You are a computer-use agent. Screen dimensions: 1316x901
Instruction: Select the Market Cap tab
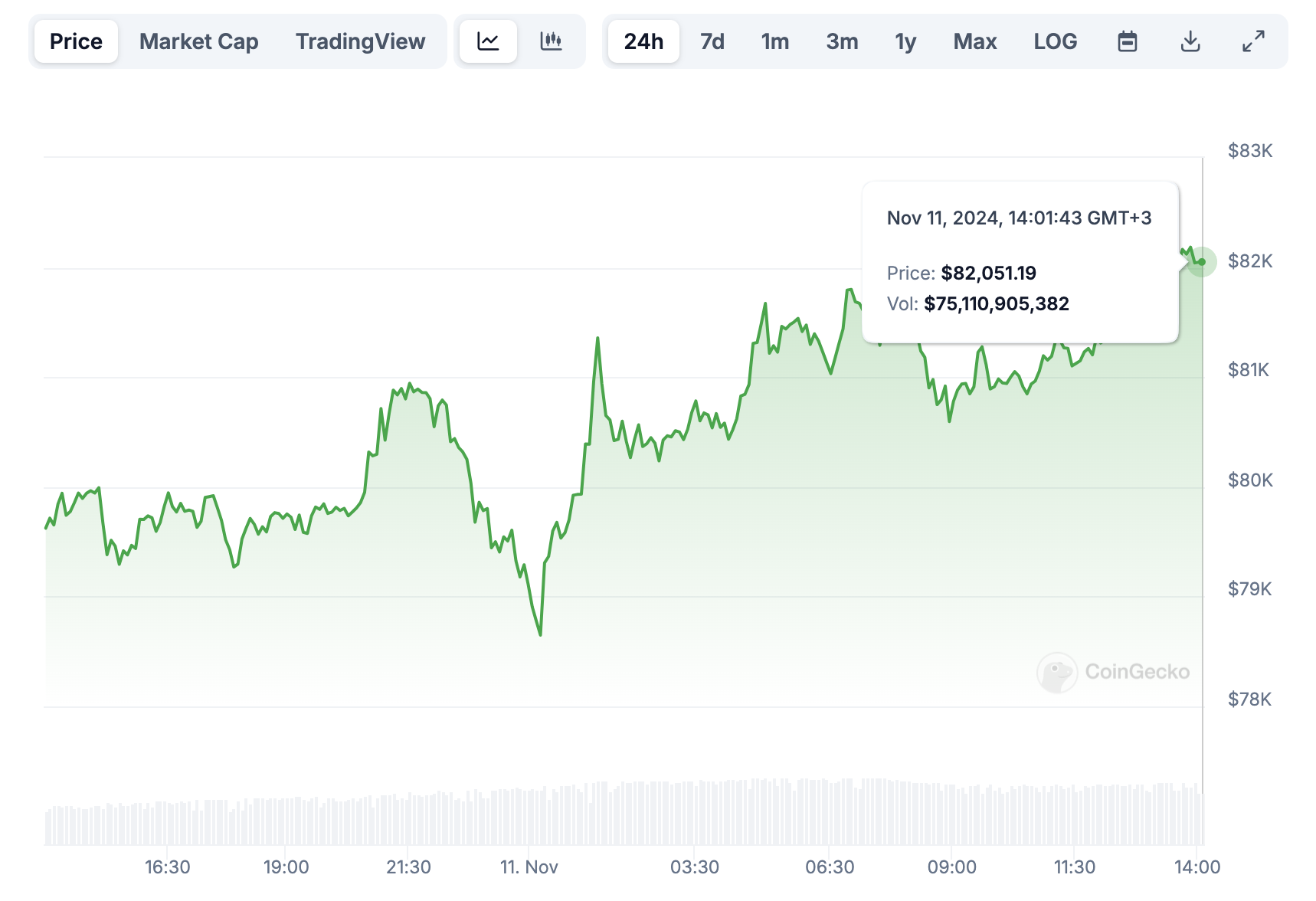(198, 41)
